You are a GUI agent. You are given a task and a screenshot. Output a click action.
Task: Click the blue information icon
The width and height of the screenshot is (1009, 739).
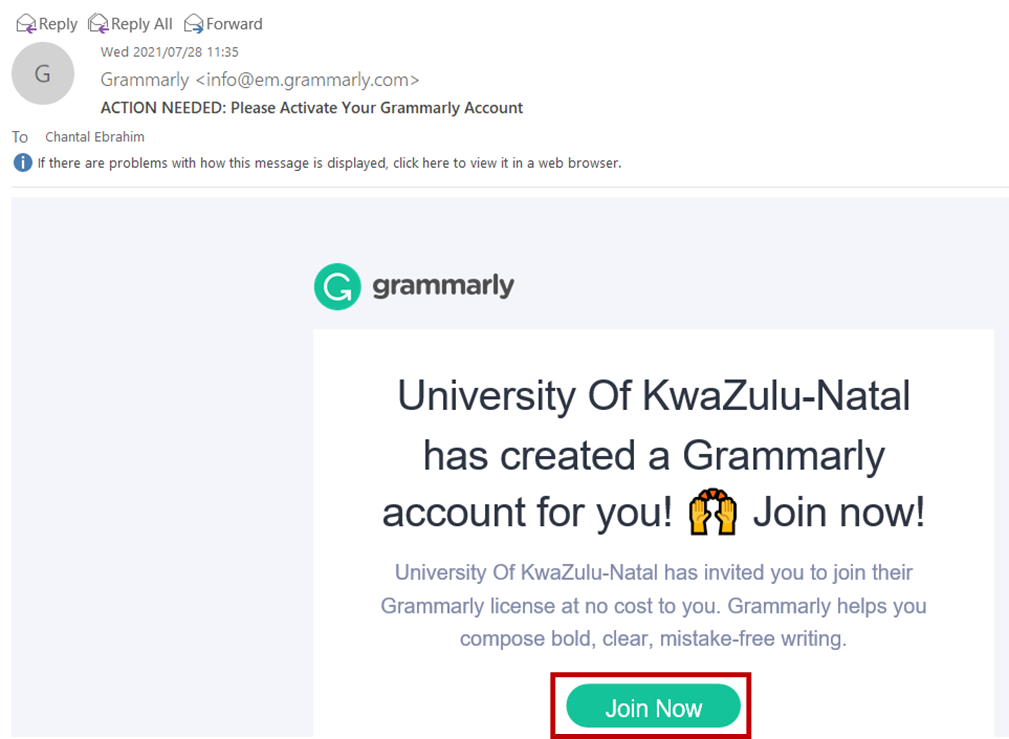point(23,162)
